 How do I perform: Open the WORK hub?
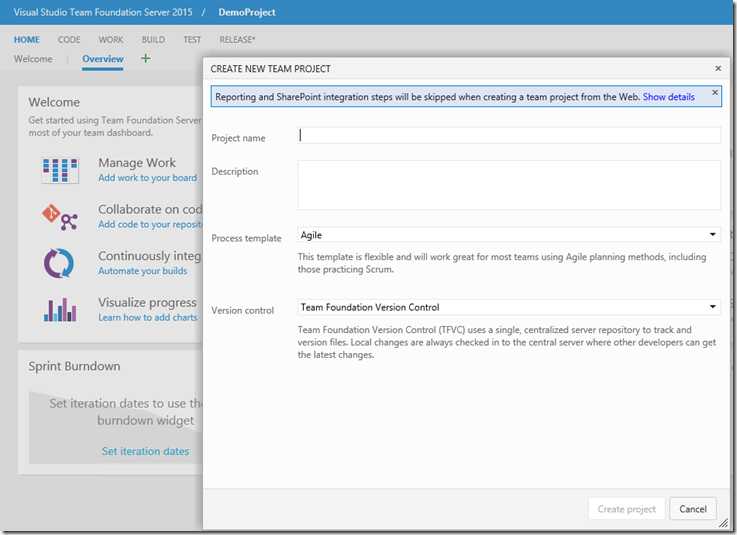(x=111, y=40)
